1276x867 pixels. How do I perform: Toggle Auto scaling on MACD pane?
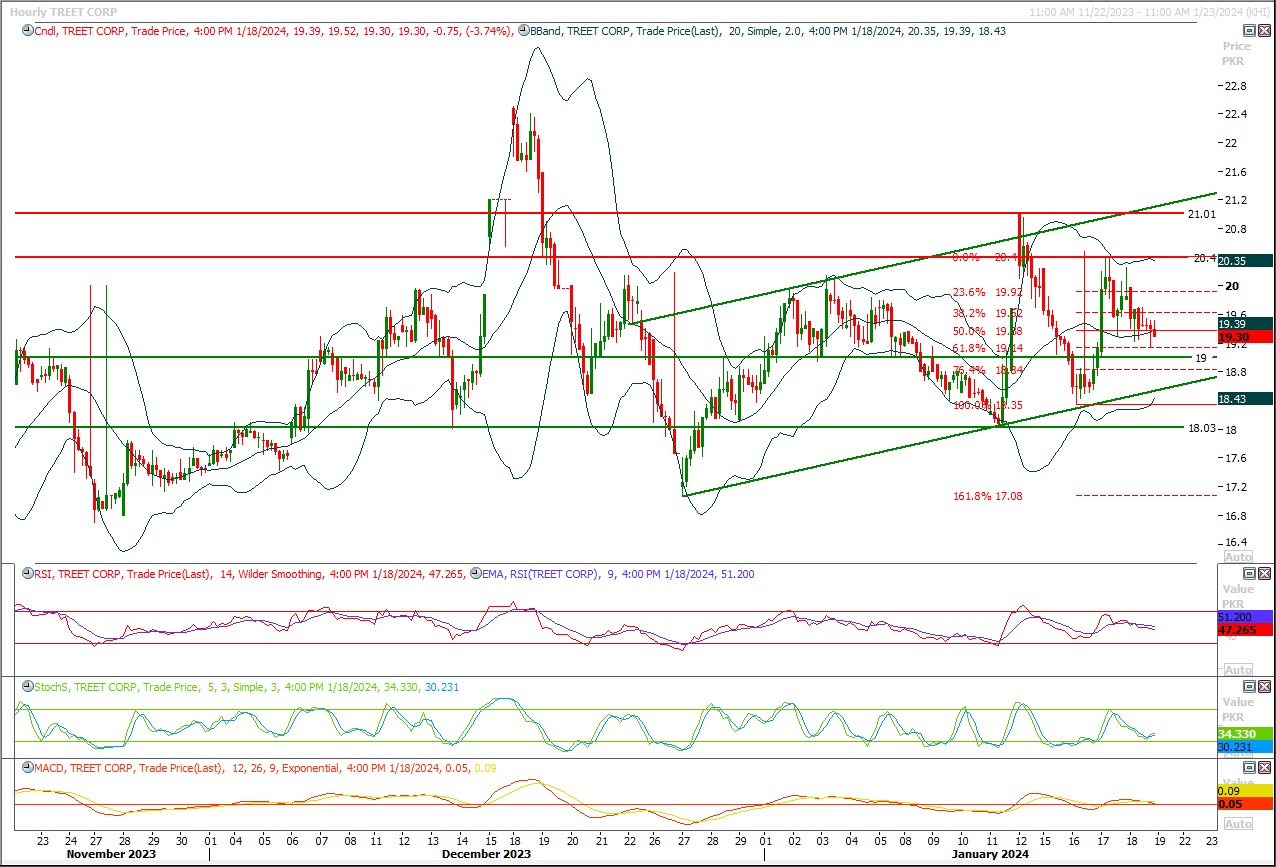[x=1238, y=824]
